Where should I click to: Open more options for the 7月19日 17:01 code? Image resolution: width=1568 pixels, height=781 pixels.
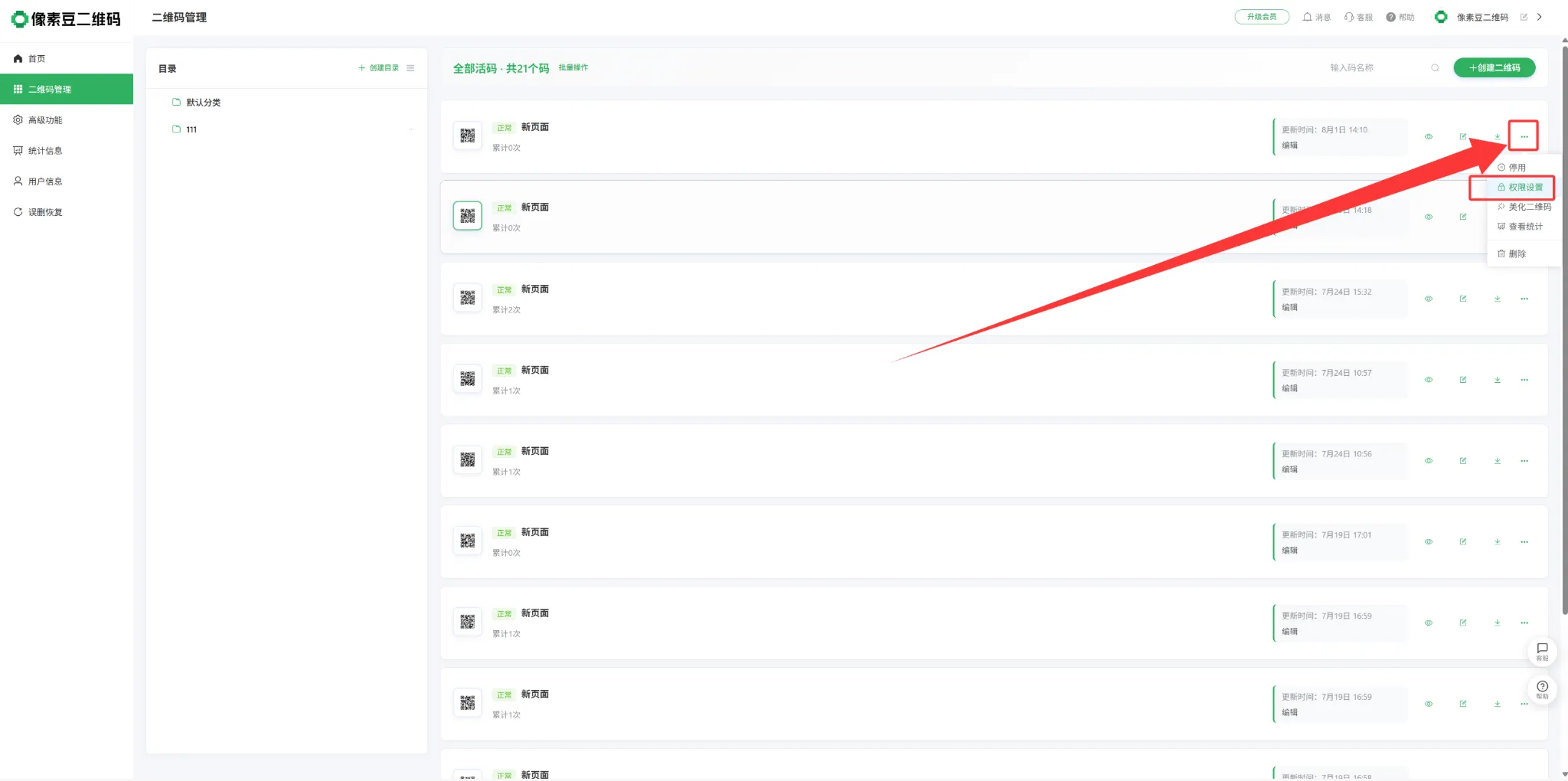[1524, 543]
